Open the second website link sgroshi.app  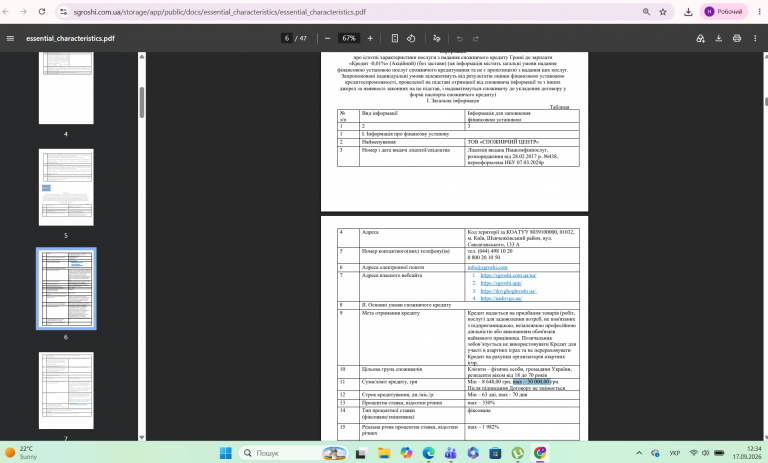[x=501, y=283]
